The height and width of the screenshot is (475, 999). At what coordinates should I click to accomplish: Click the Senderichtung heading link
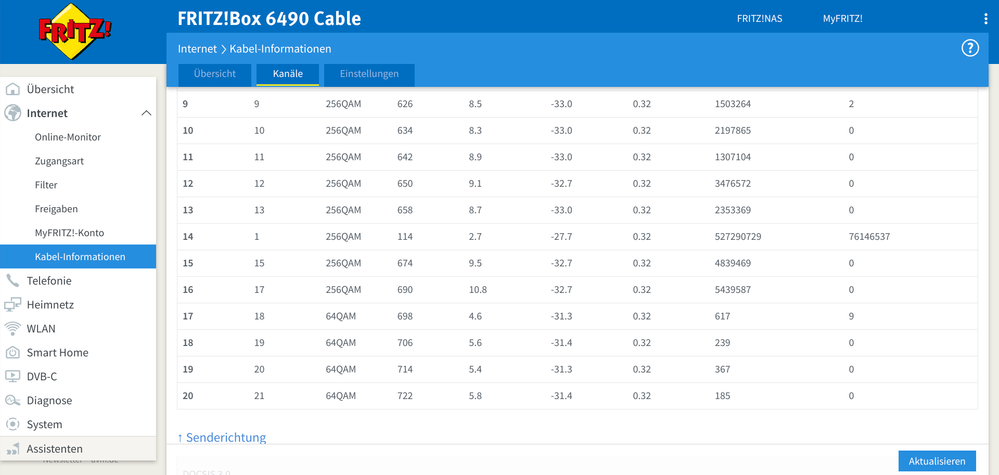click(222, 437)
